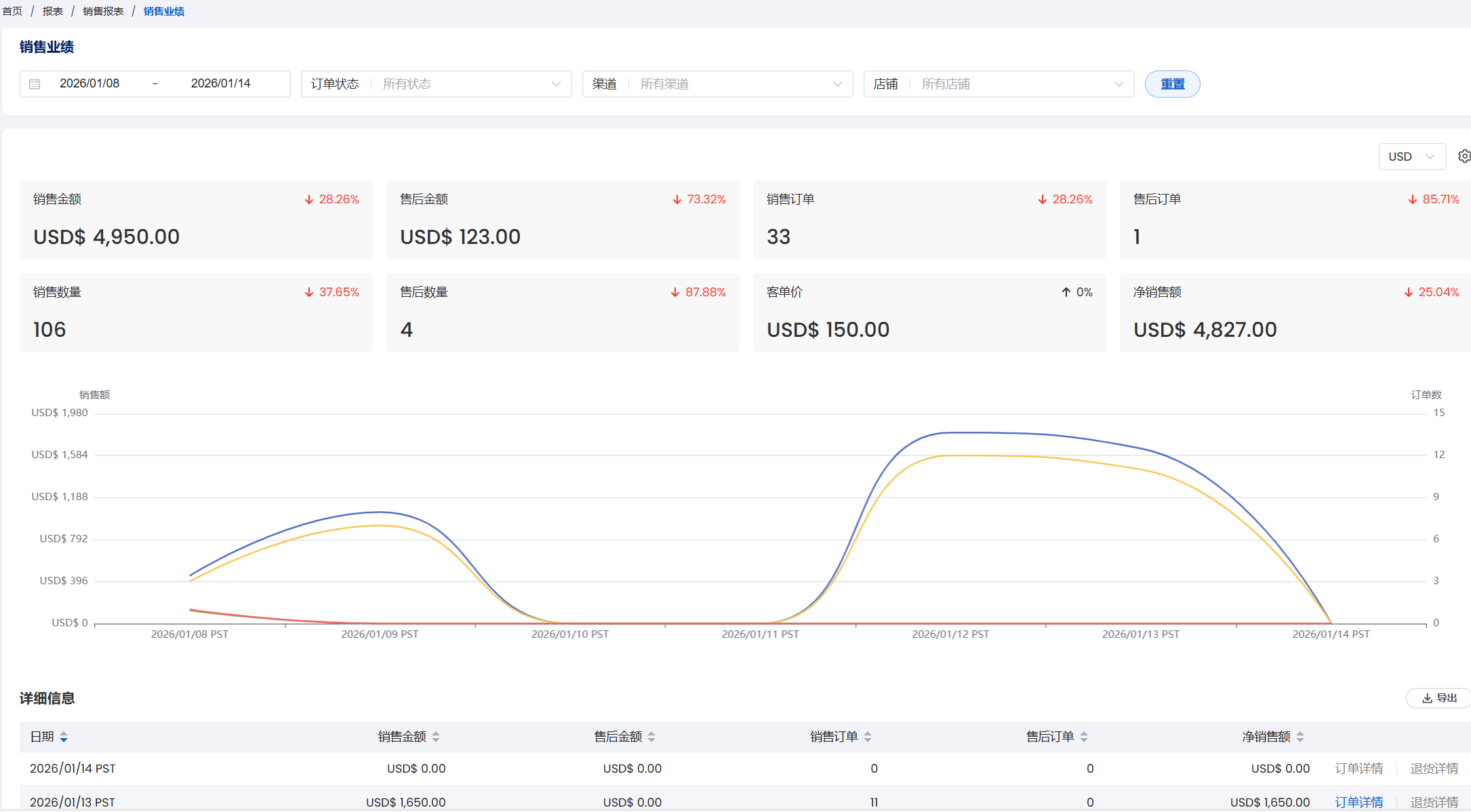Click the end date 2026/01/14 field
The image size is (1471, 812).
220,83
